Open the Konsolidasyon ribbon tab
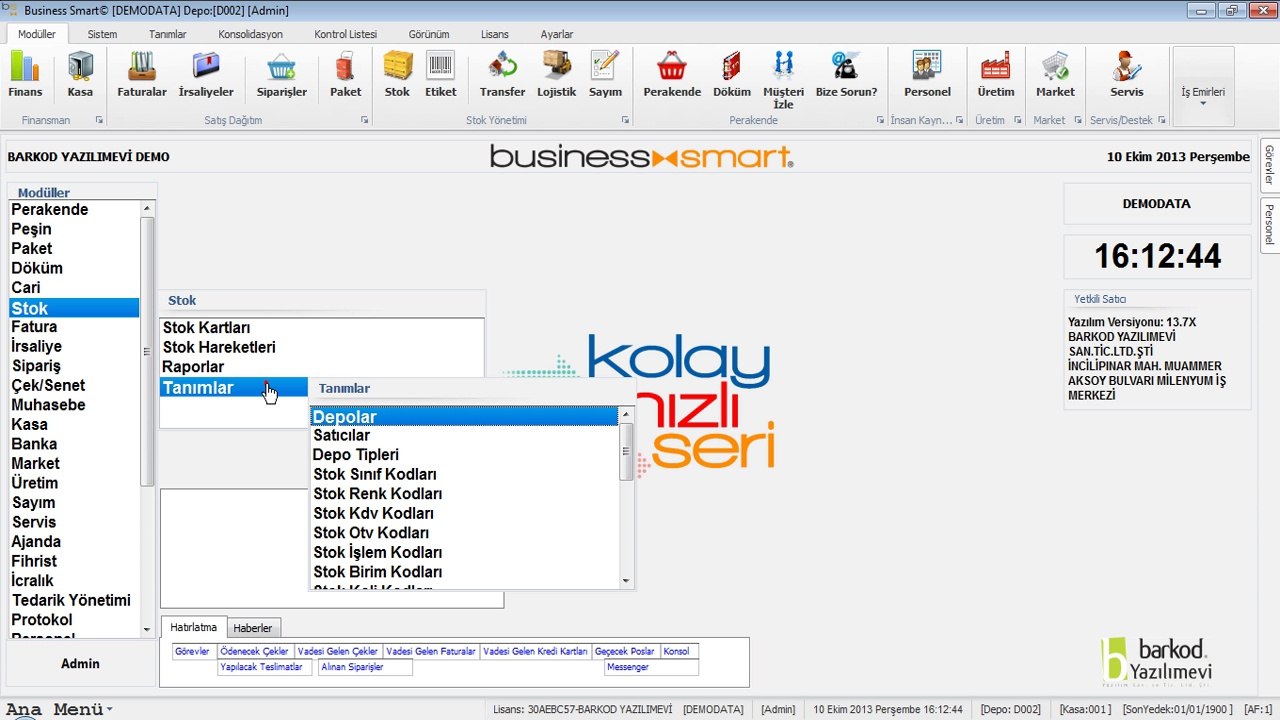This screenshot has width=1280, height=720. click(x=251, y=34)
